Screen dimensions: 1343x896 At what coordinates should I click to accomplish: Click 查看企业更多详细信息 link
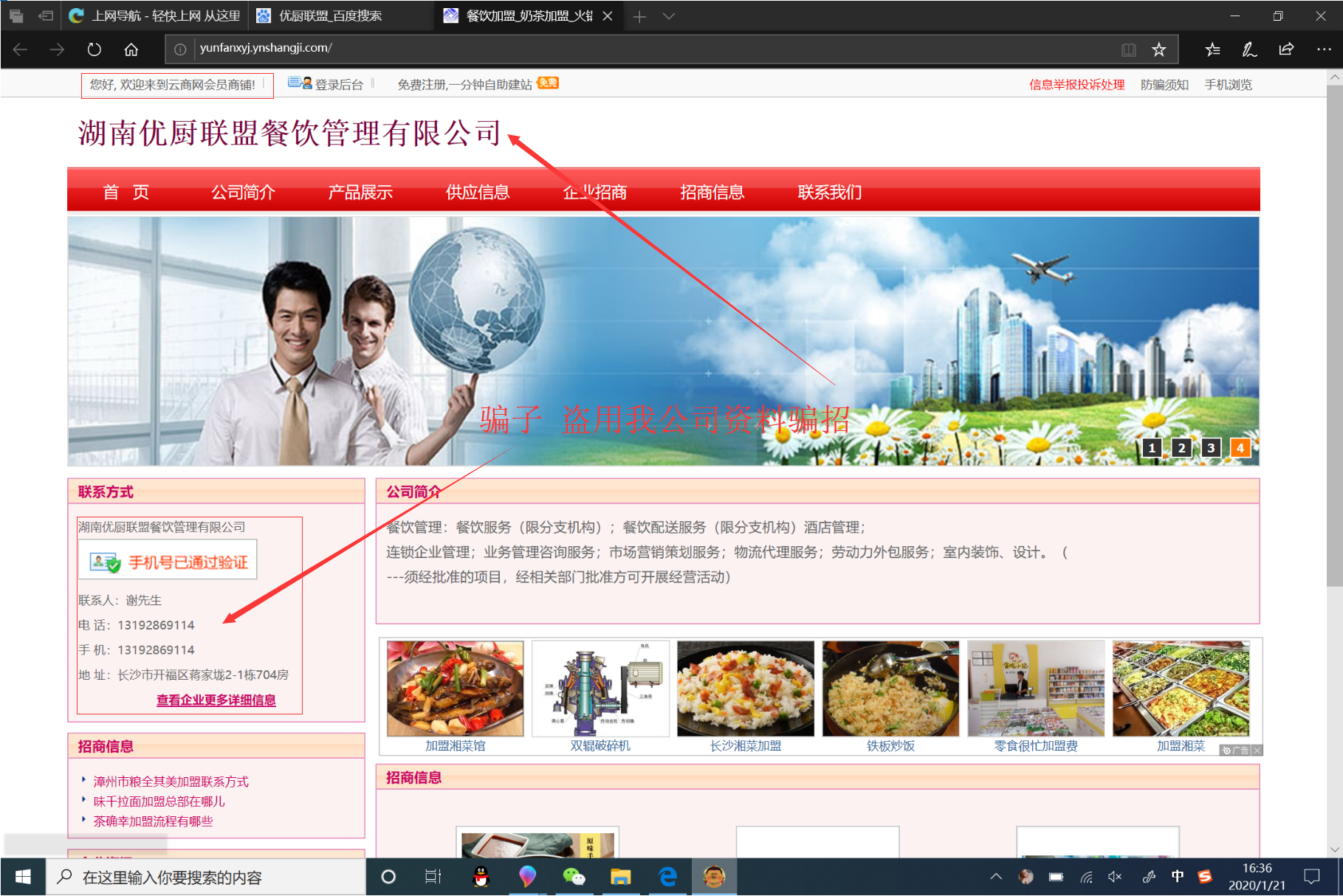216,700
